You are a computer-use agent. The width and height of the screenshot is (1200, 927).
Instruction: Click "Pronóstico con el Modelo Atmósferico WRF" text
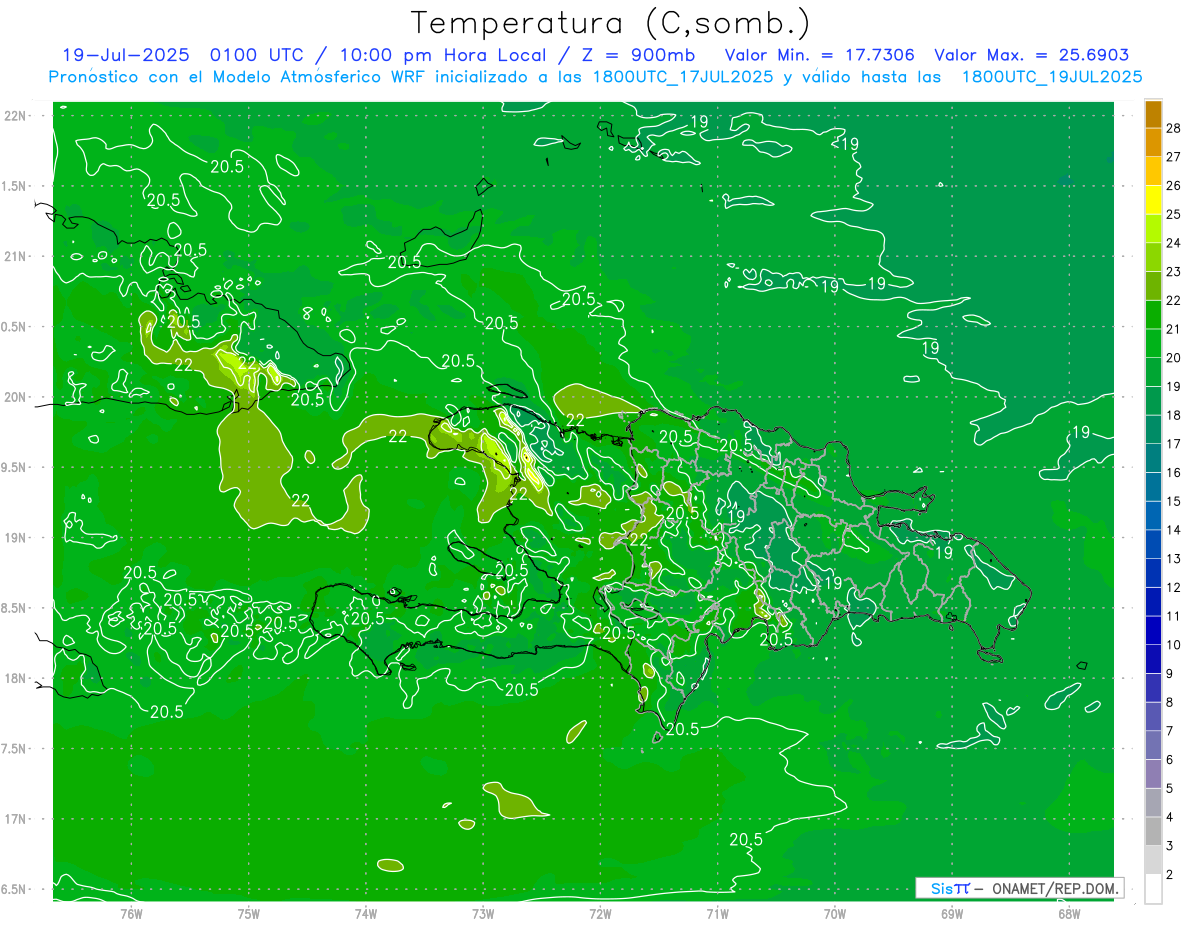[x=236, y=77]
